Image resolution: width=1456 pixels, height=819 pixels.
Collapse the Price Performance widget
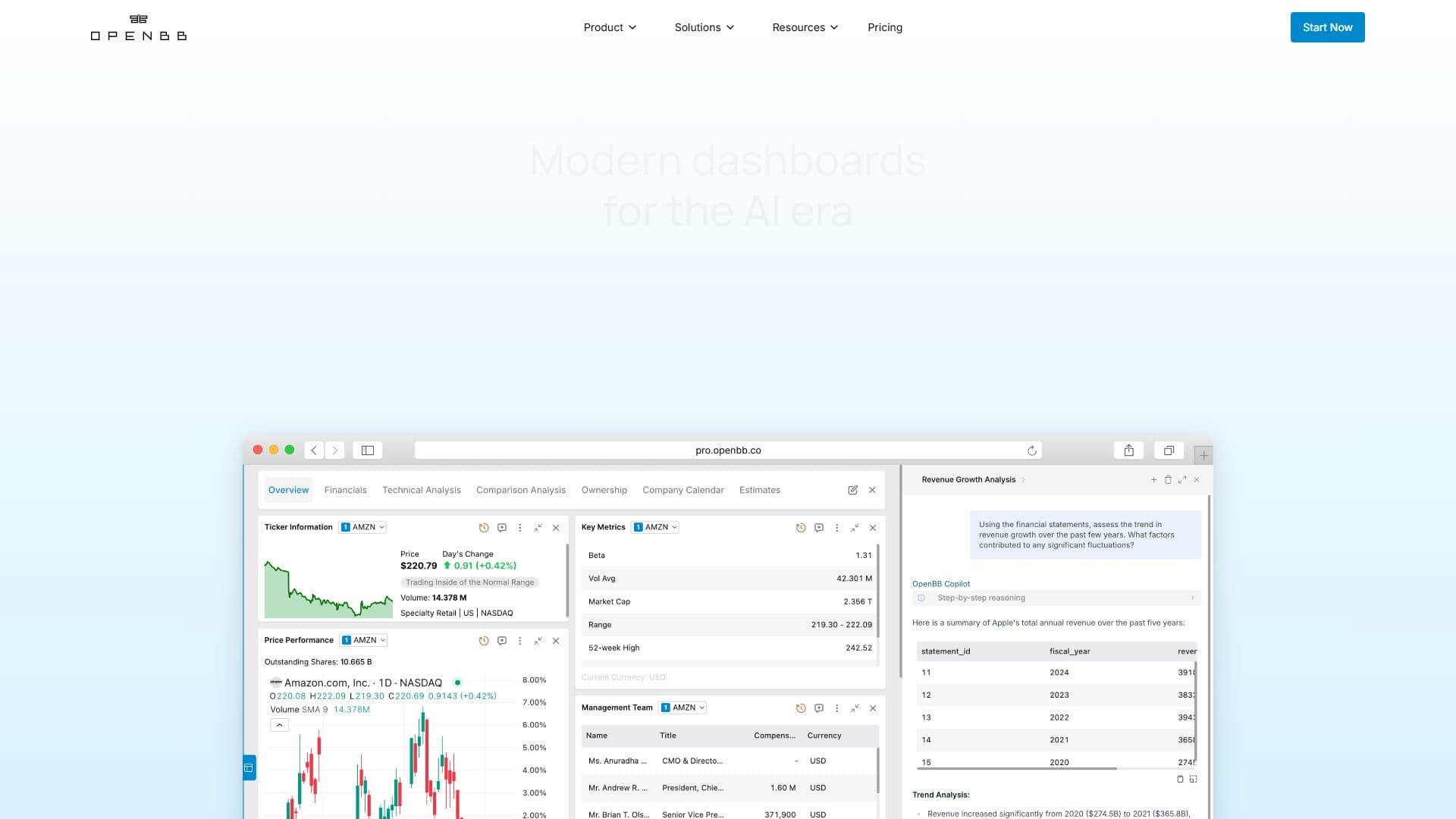click(x=538, y=641)
